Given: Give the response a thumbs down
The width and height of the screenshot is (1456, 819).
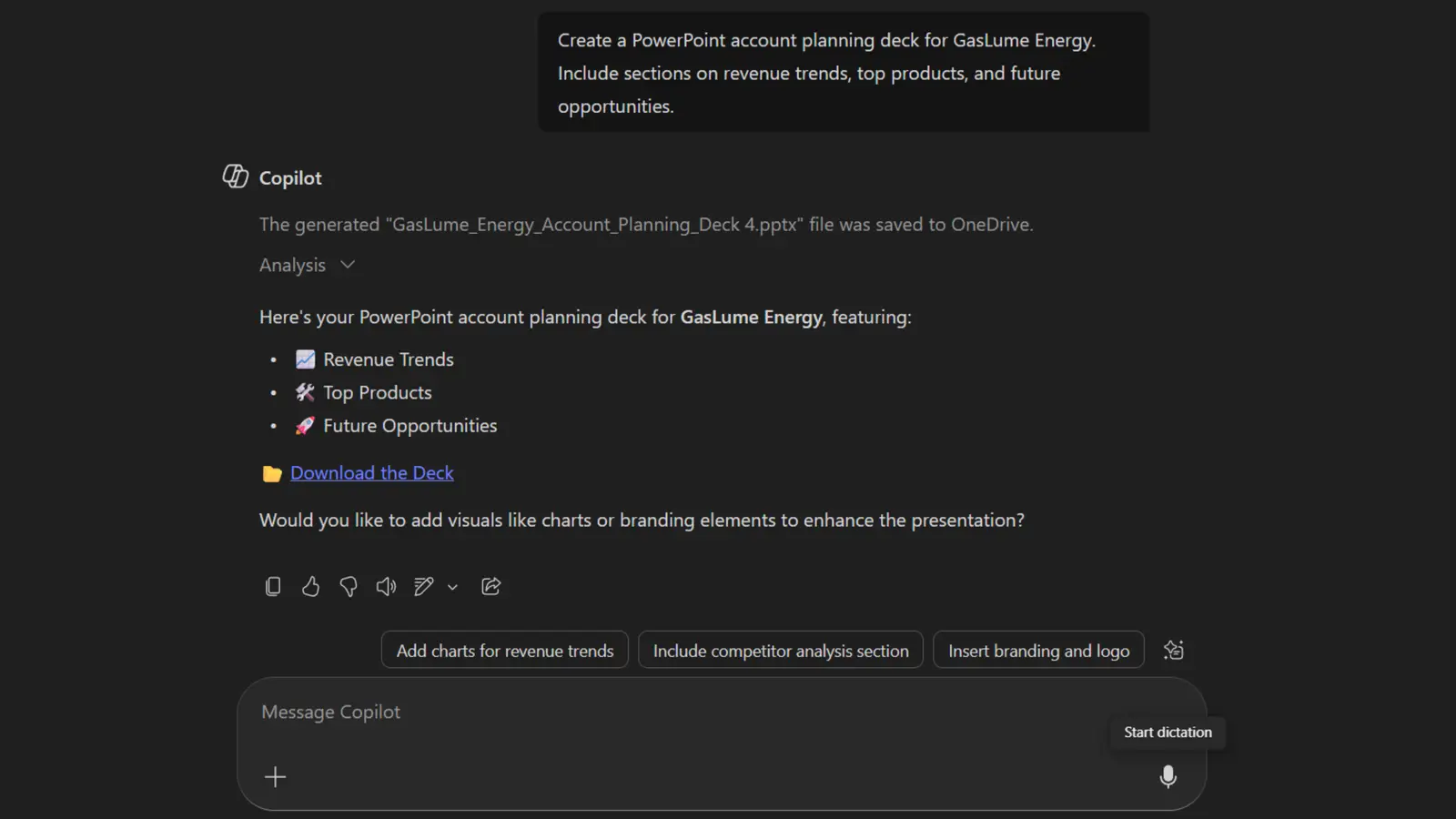Looking at the screenshot, I should click(x=348, y=586).
